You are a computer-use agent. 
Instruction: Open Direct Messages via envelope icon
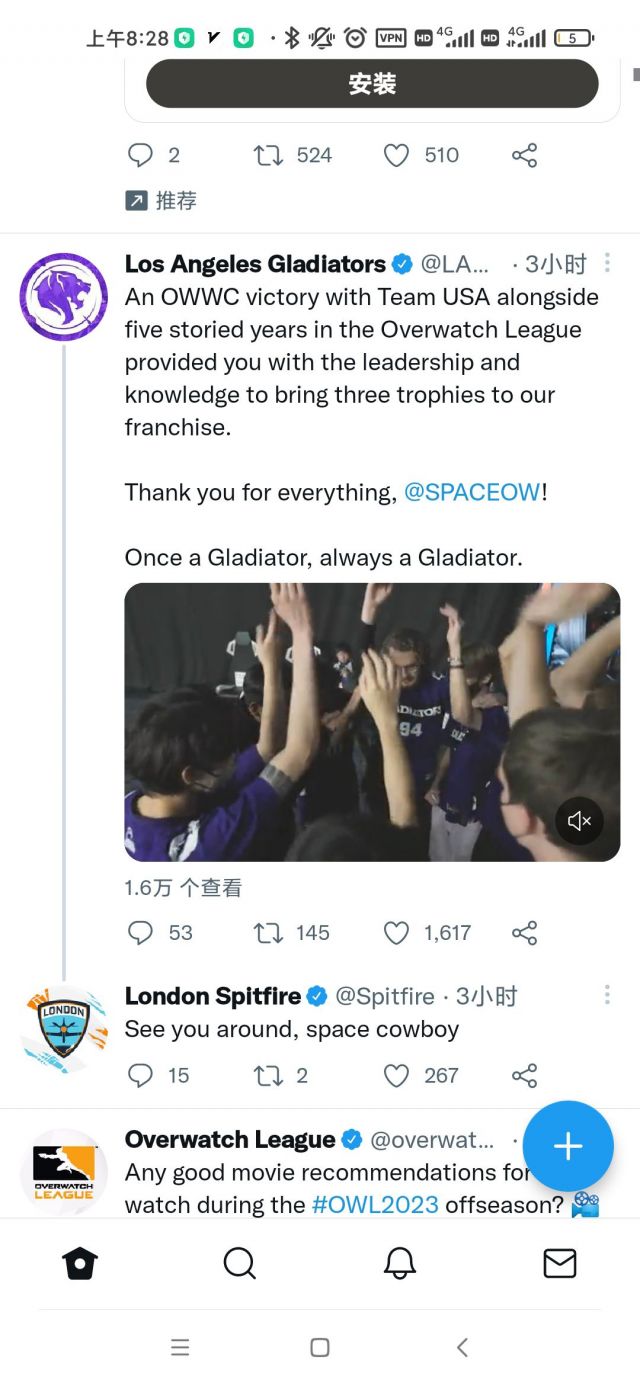coord(560,1263)
